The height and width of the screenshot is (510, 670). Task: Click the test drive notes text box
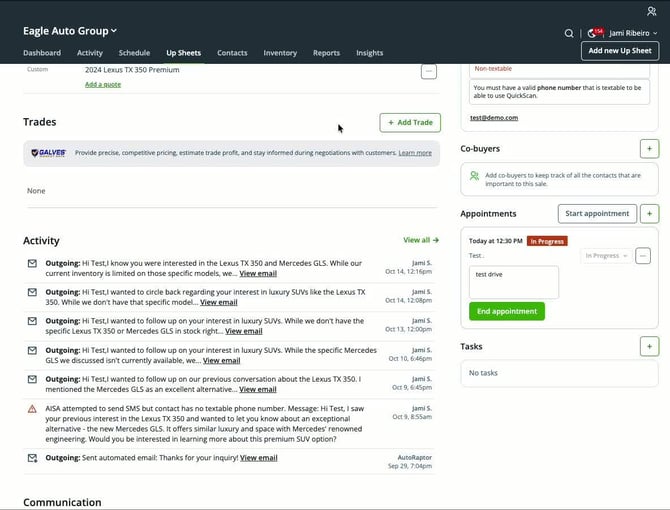pyautogui.click(x=513, y=282)
